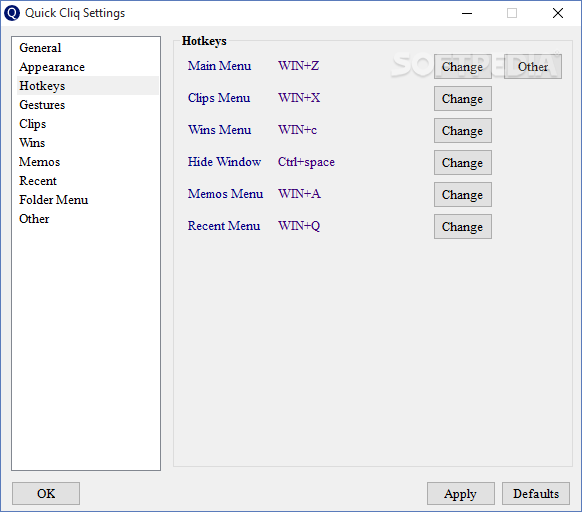The height and width of the screenshot is (512, 582).
Task: Click the Main Menu label
Action: (x=219, y=66)
